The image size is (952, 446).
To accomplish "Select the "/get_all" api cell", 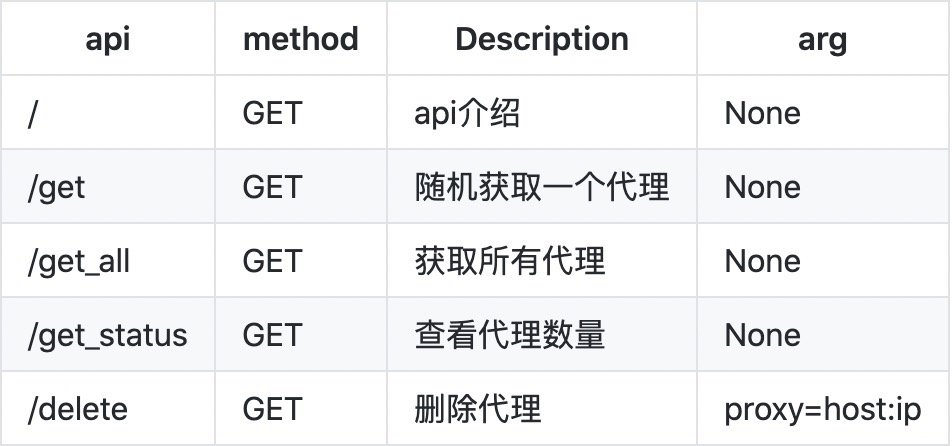I will 79,261.
